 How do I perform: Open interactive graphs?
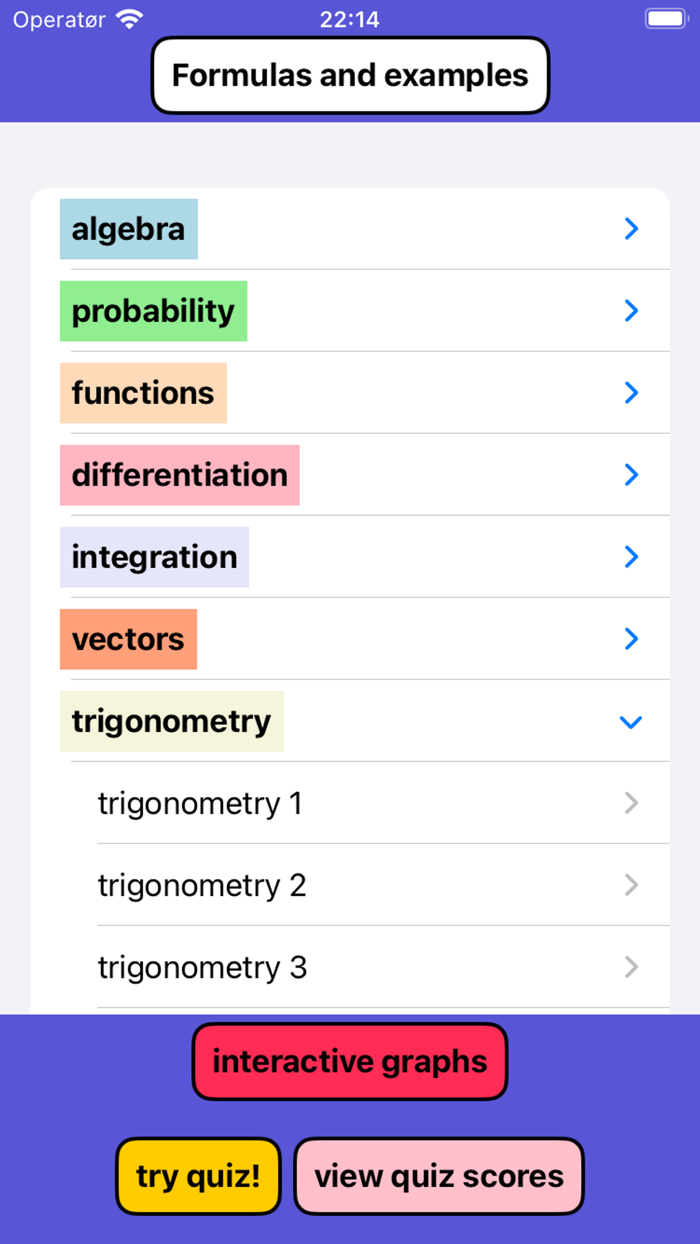(x=350, y=1061)
